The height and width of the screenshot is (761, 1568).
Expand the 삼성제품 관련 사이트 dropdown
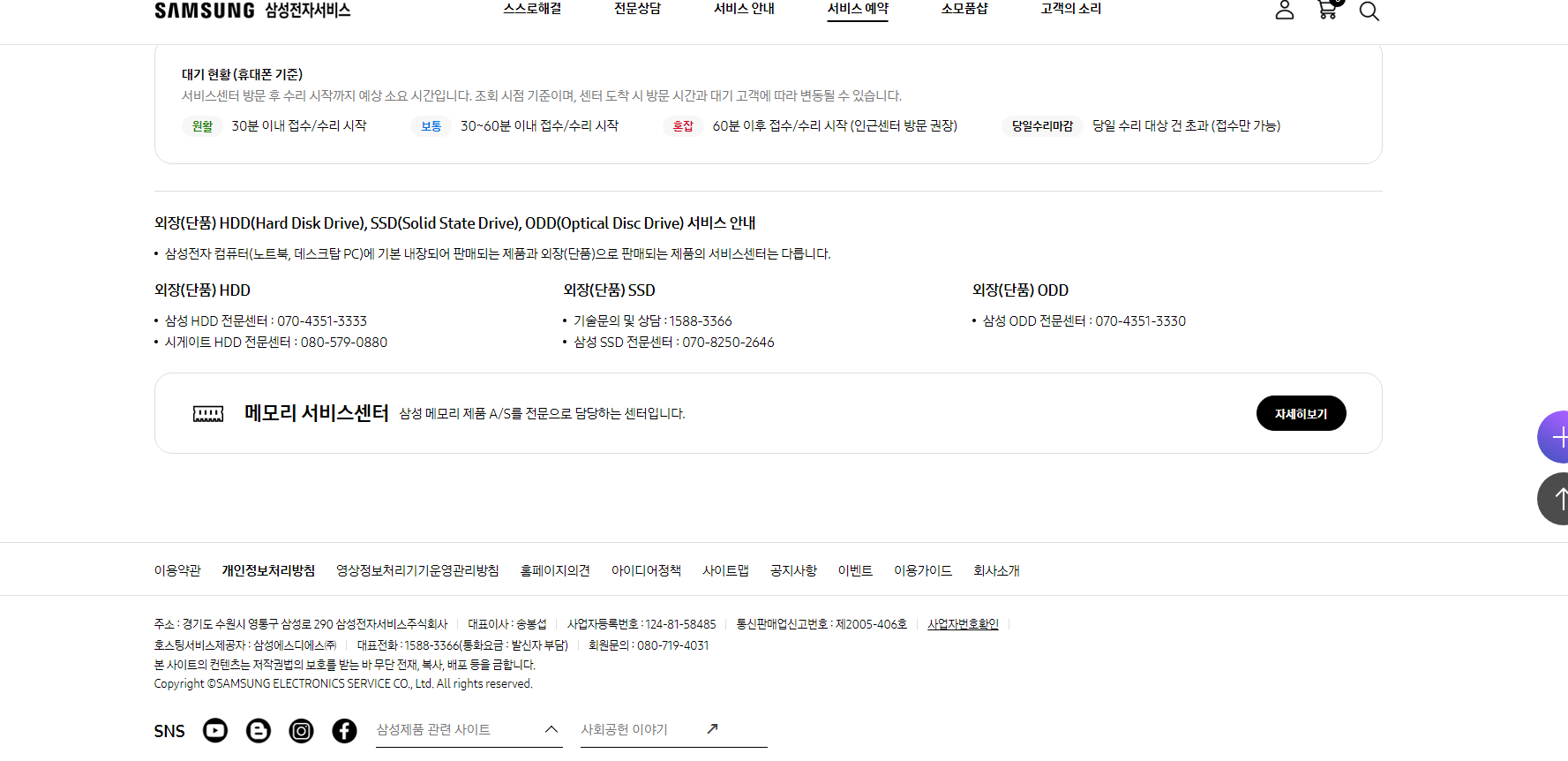[469, 729]
